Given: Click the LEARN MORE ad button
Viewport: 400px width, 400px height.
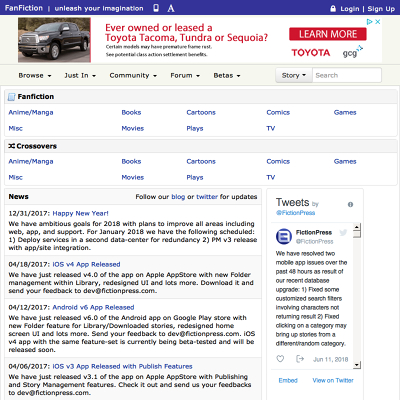Looking at the screenshot, I should pos(328,34).
